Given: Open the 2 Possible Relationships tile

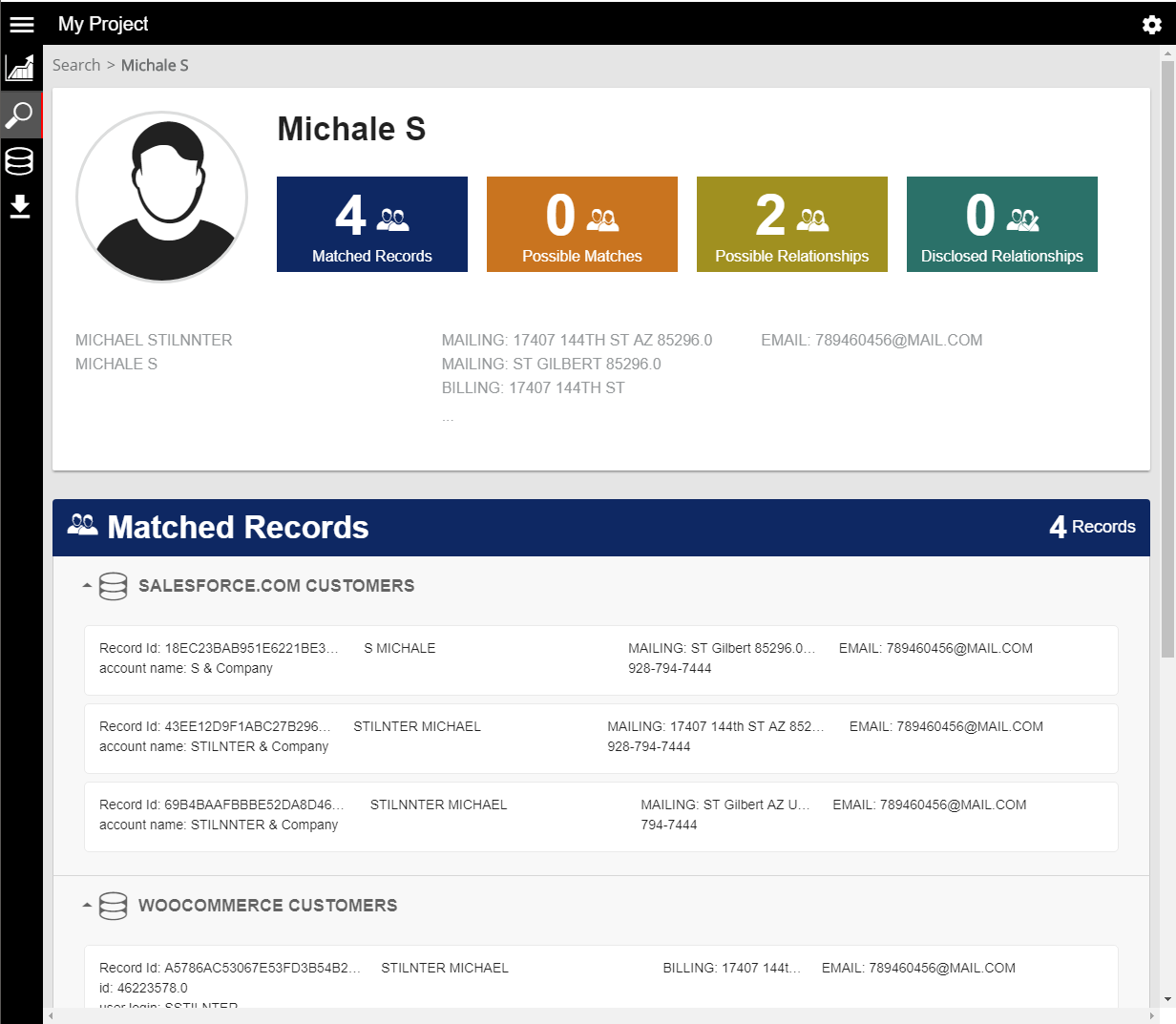Looking at the screenshot, I should (792, 224).
